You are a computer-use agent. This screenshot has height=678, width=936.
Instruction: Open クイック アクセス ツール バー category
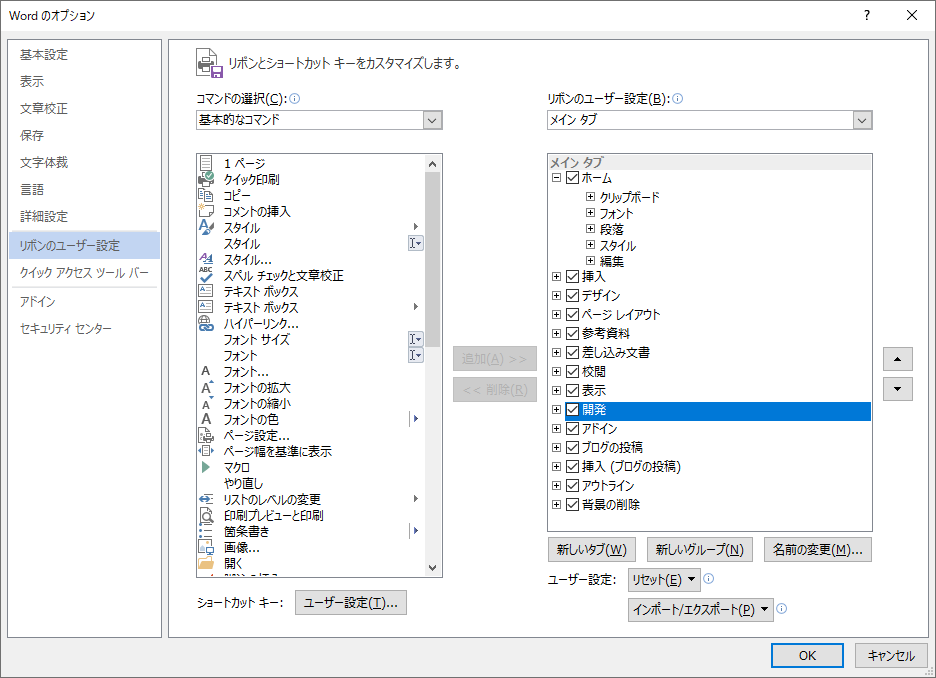[x=84, y=273]
